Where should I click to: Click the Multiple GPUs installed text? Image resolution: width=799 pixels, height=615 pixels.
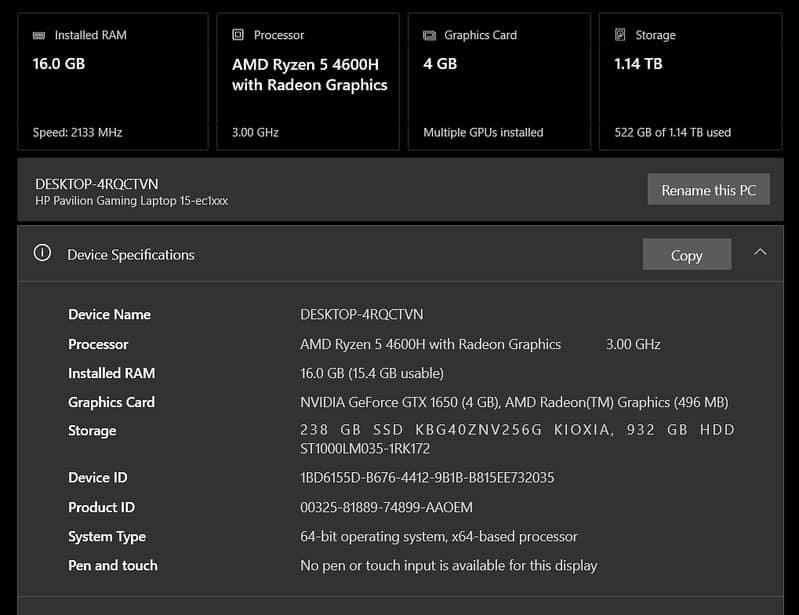click(483, 132)
